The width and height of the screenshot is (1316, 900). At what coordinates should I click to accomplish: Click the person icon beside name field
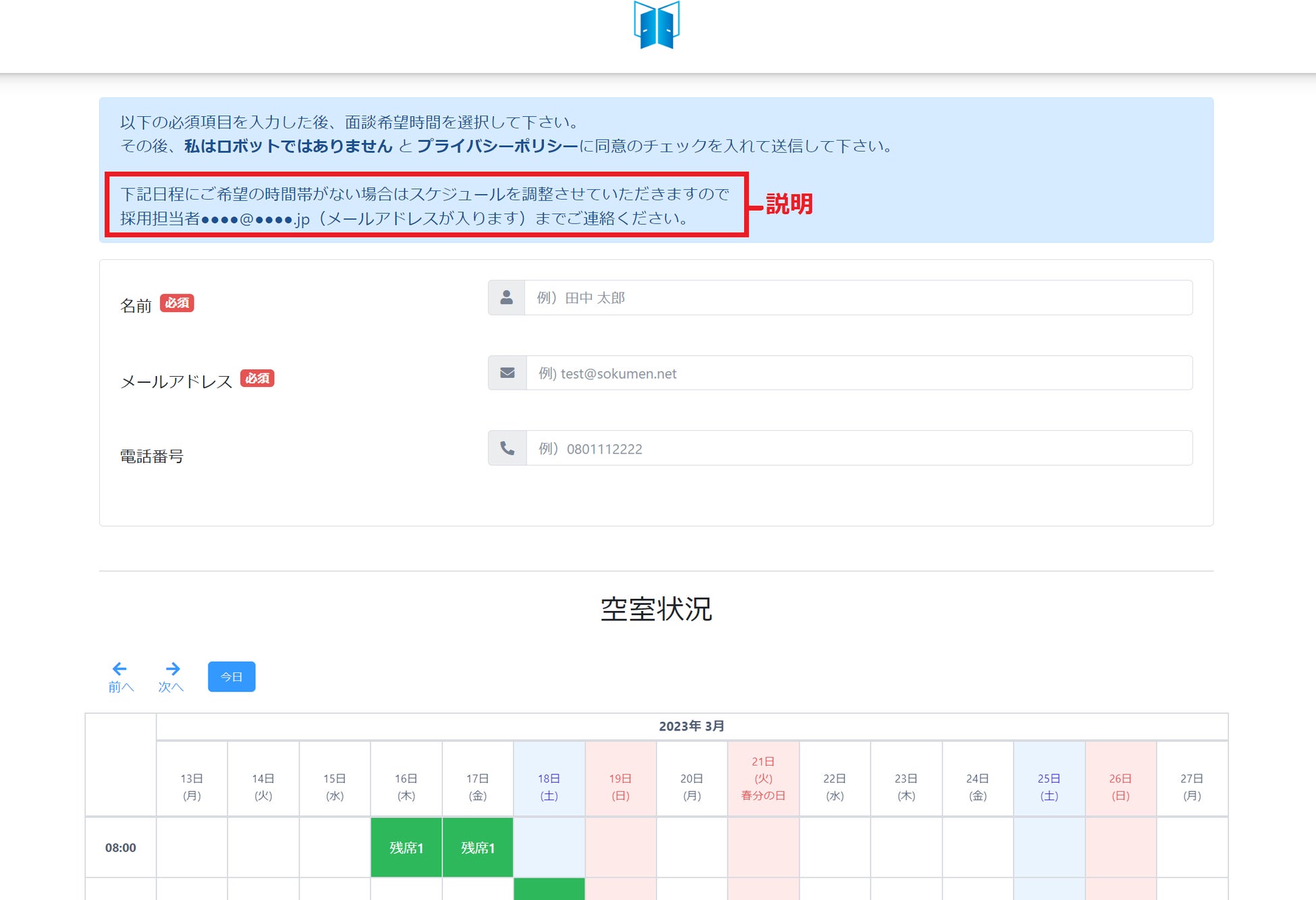point(506,298)
